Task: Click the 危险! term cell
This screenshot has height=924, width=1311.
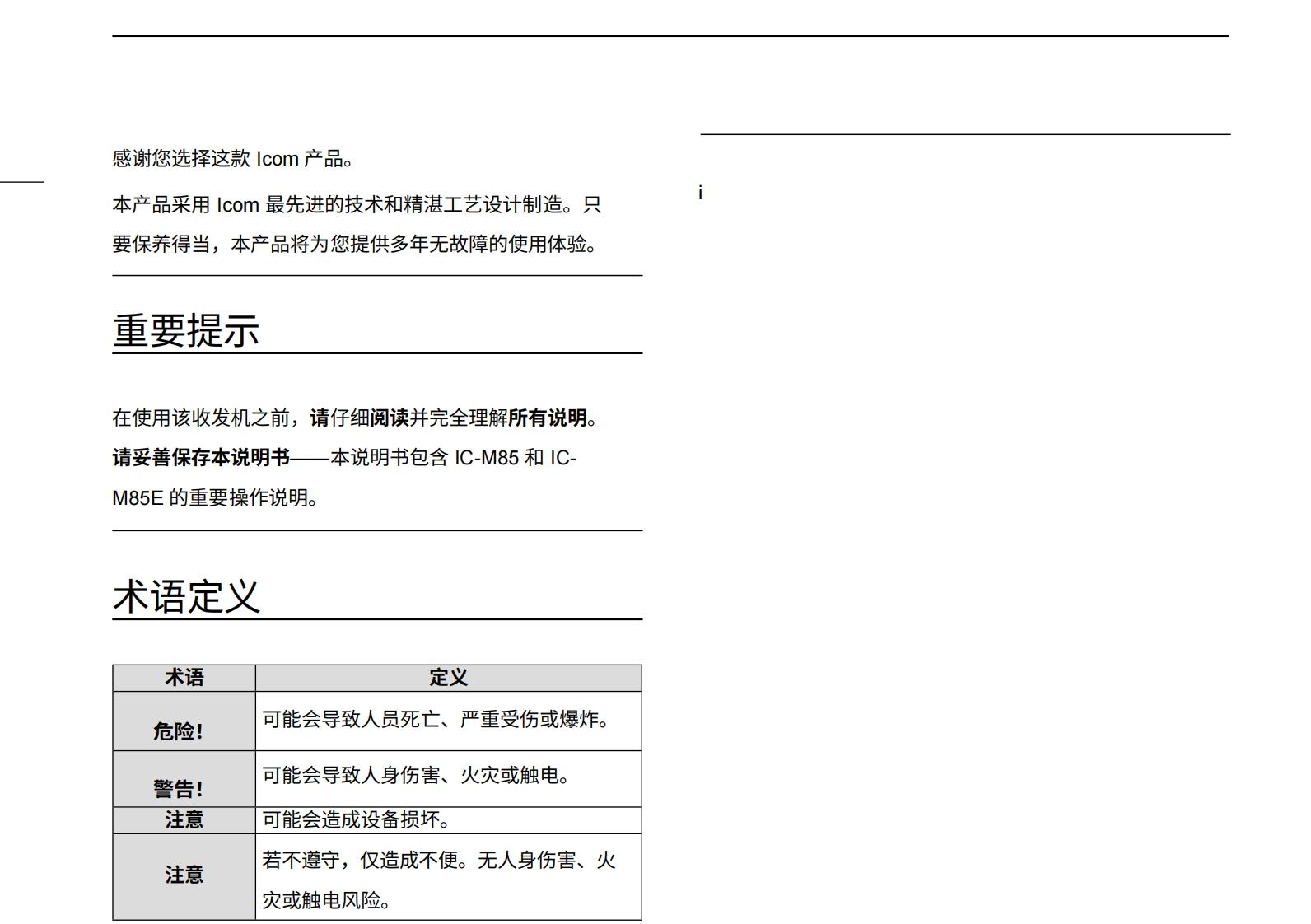Action: coord(178,730)
